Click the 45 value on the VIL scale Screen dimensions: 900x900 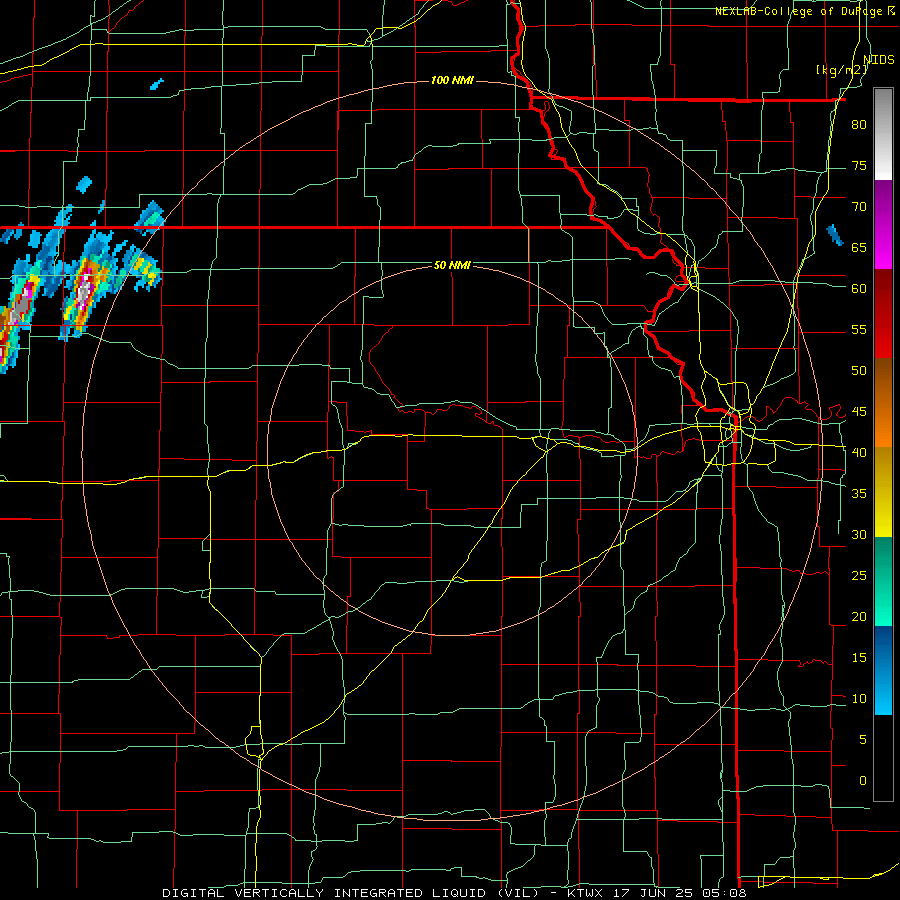(859, 412)
